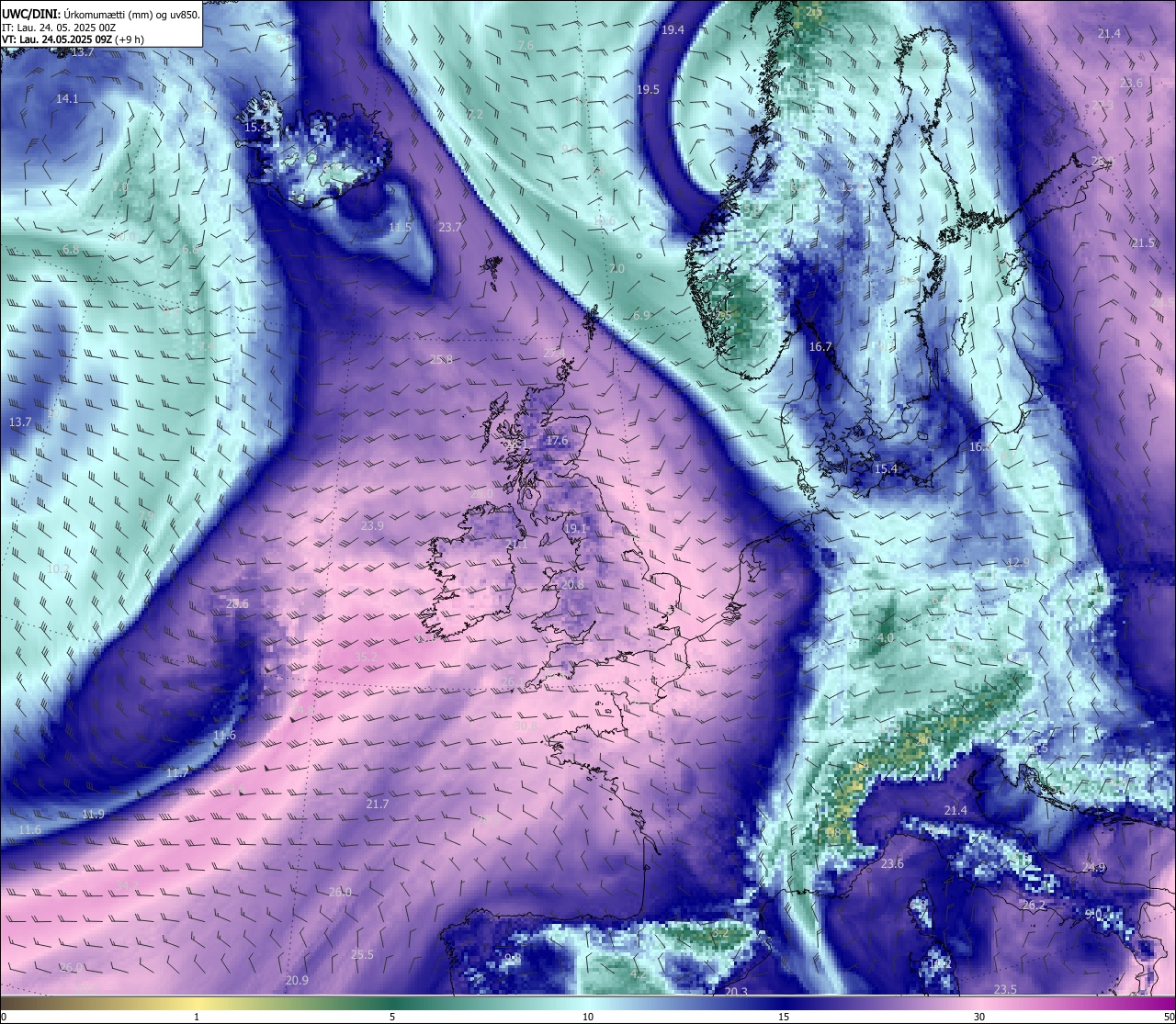Viewport: 1176px width, 1024px height.
Task: Click the 25.5 value on the map
Action: tap(363, 954)
